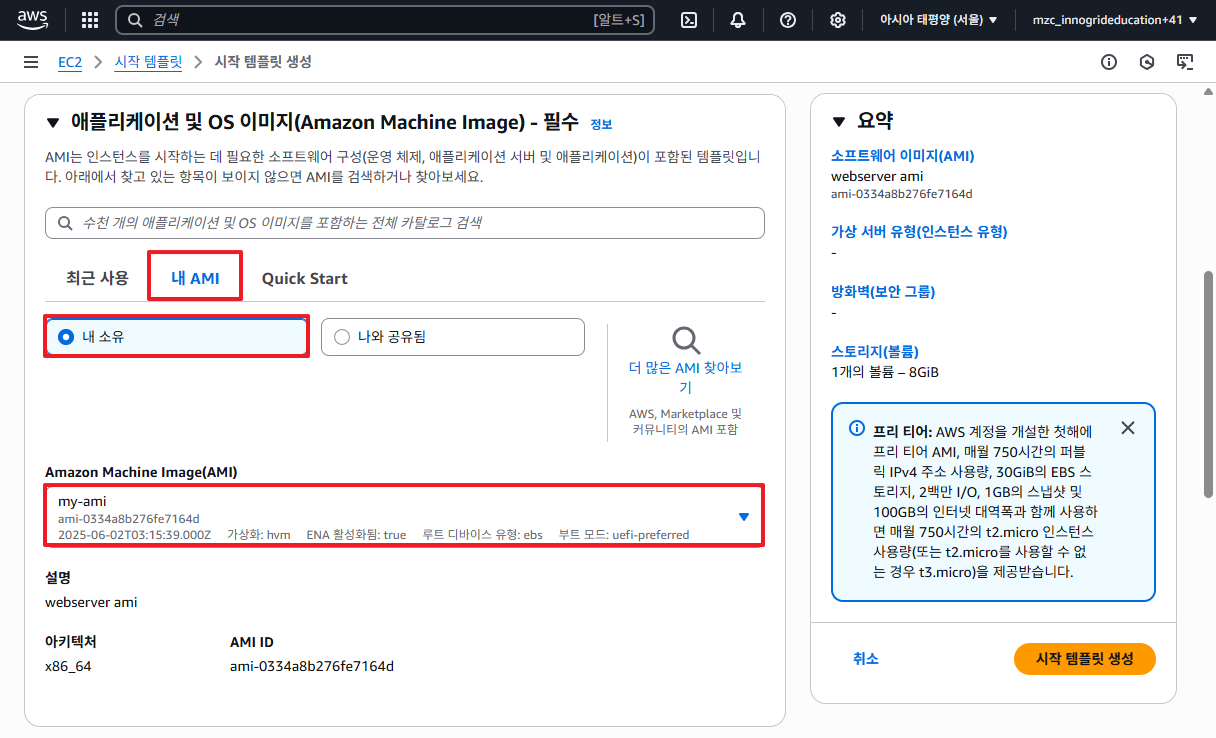Click the 시작 템플릿 생성 button

coord(1085,659)
